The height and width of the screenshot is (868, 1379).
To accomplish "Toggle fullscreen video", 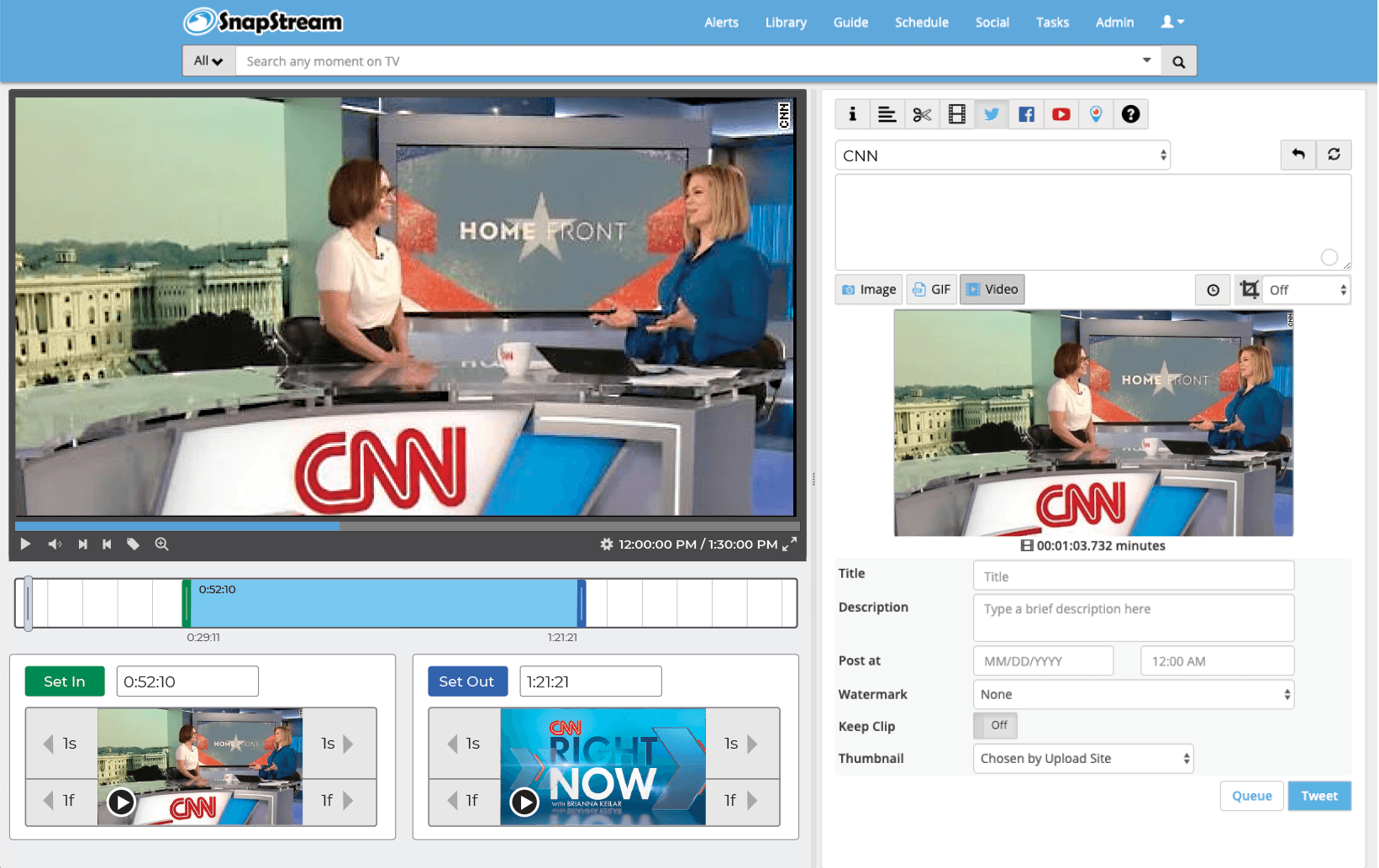I will 789,544.
